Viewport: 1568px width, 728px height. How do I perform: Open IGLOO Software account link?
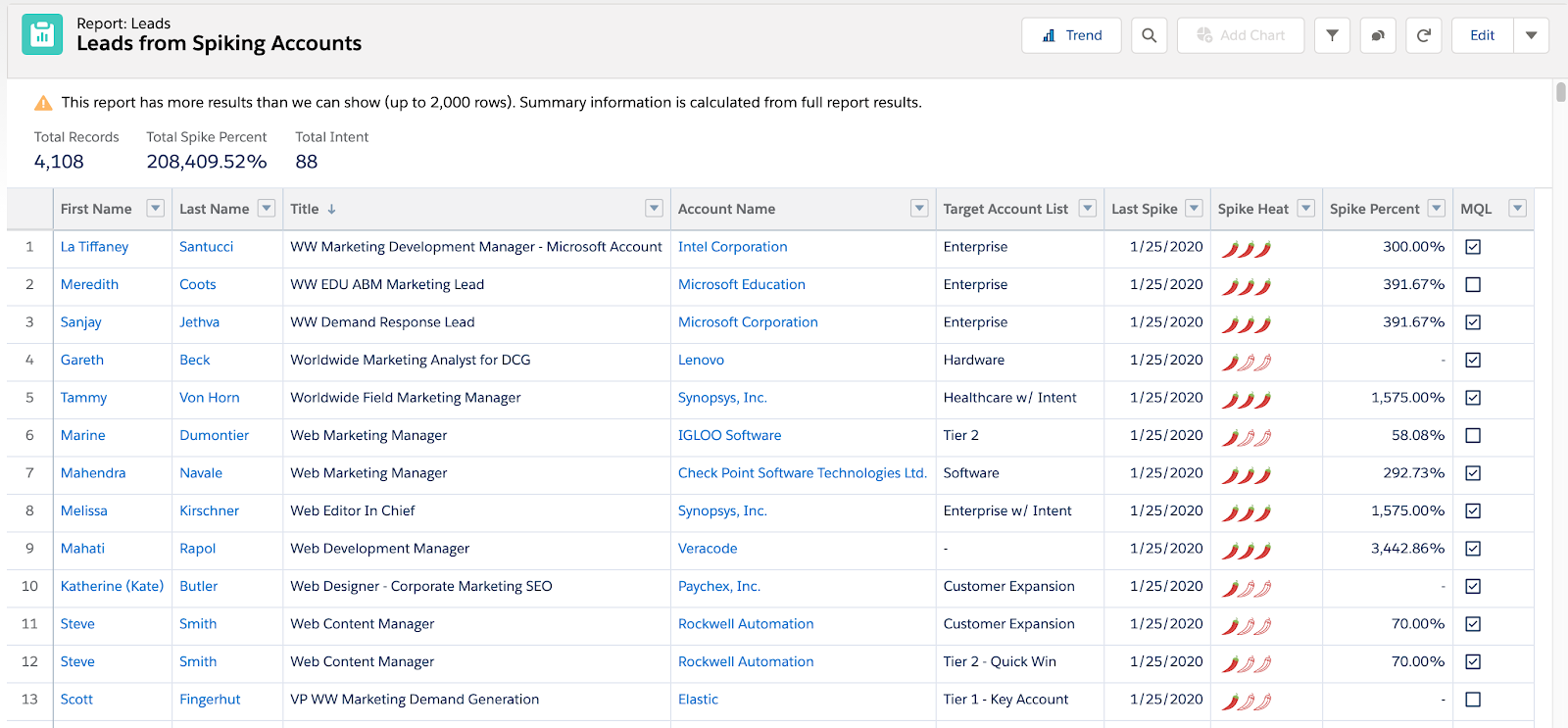click(x=729, y=435)
